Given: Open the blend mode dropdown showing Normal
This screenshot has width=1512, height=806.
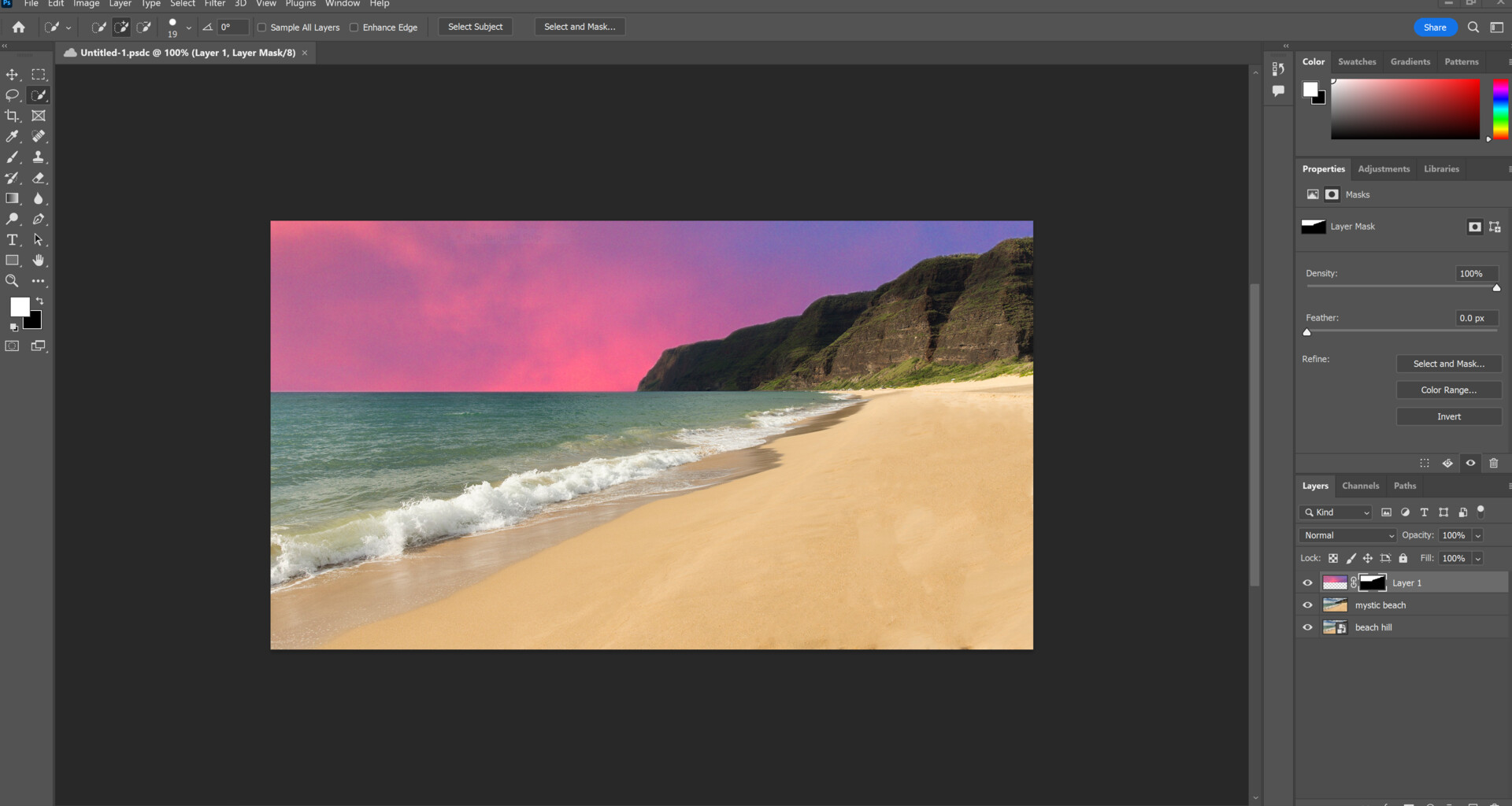Looking at the screenshot, I should 1347,535.
